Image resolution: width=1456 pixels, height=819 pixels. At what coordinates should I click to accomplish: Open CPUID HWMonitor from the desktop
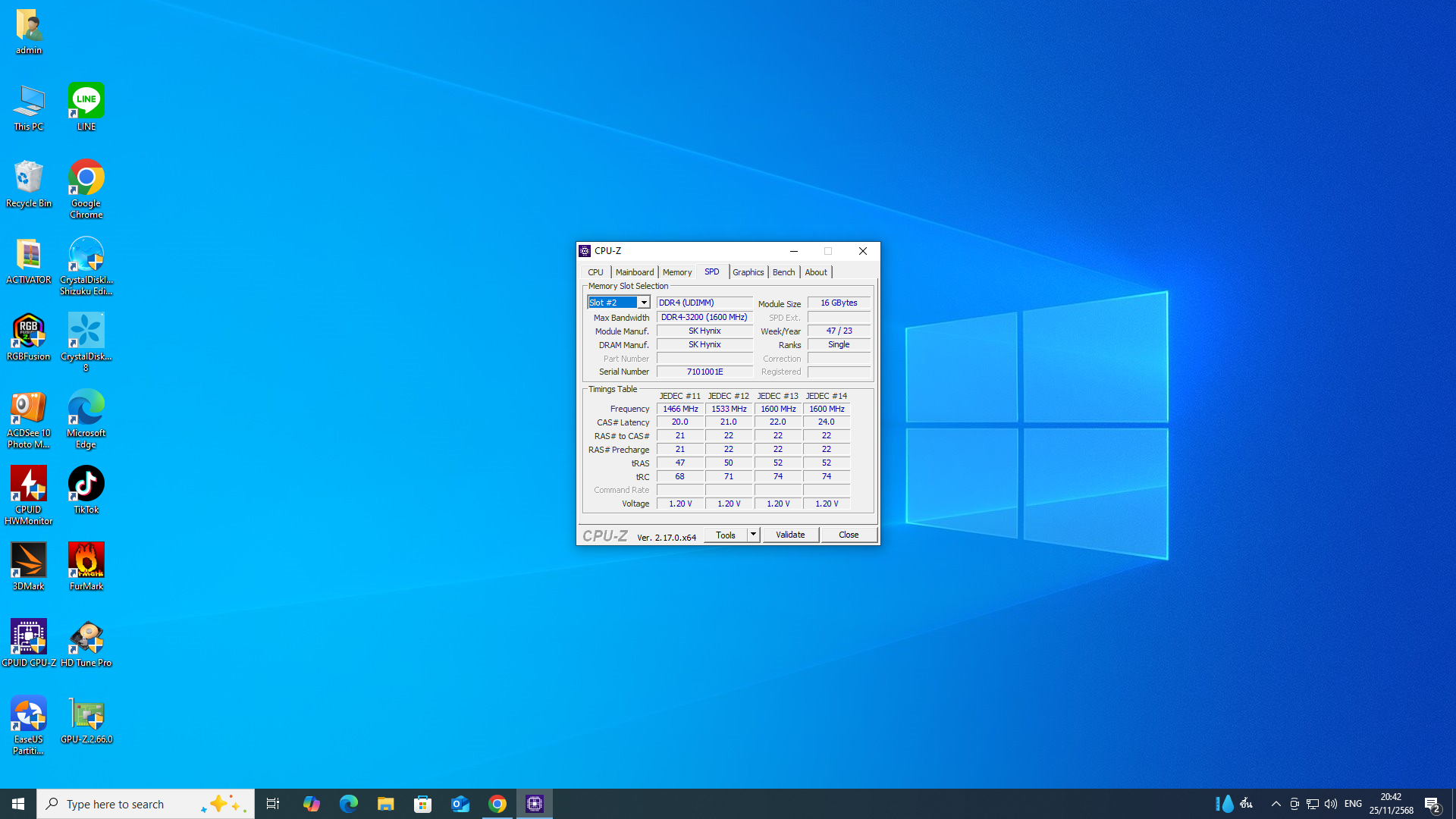point(29,485)
